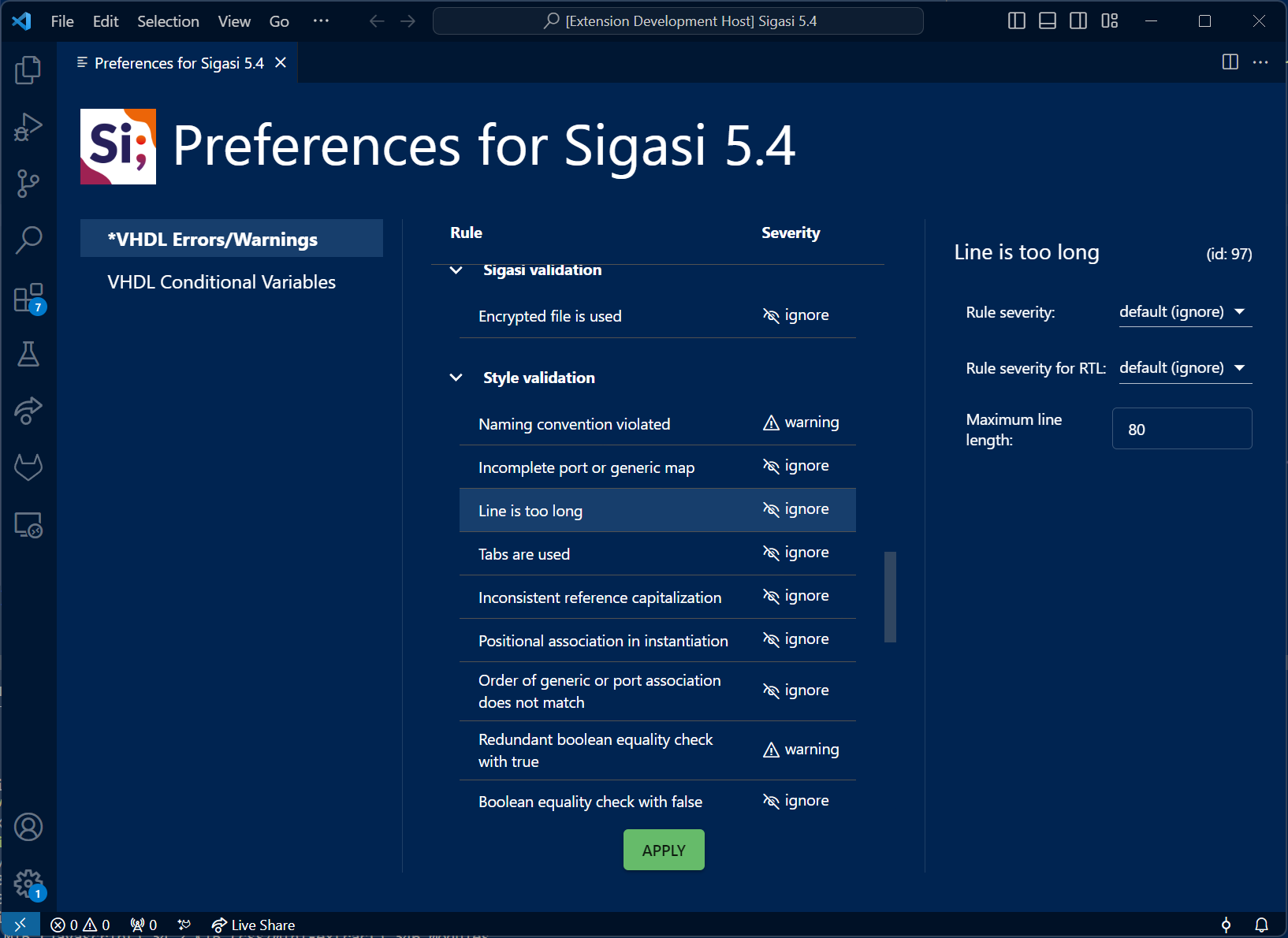Screen dimensions: 1288x938
Task: Open the Remote Explorer view
Action: pyautogui.click(x=28, y=525)
